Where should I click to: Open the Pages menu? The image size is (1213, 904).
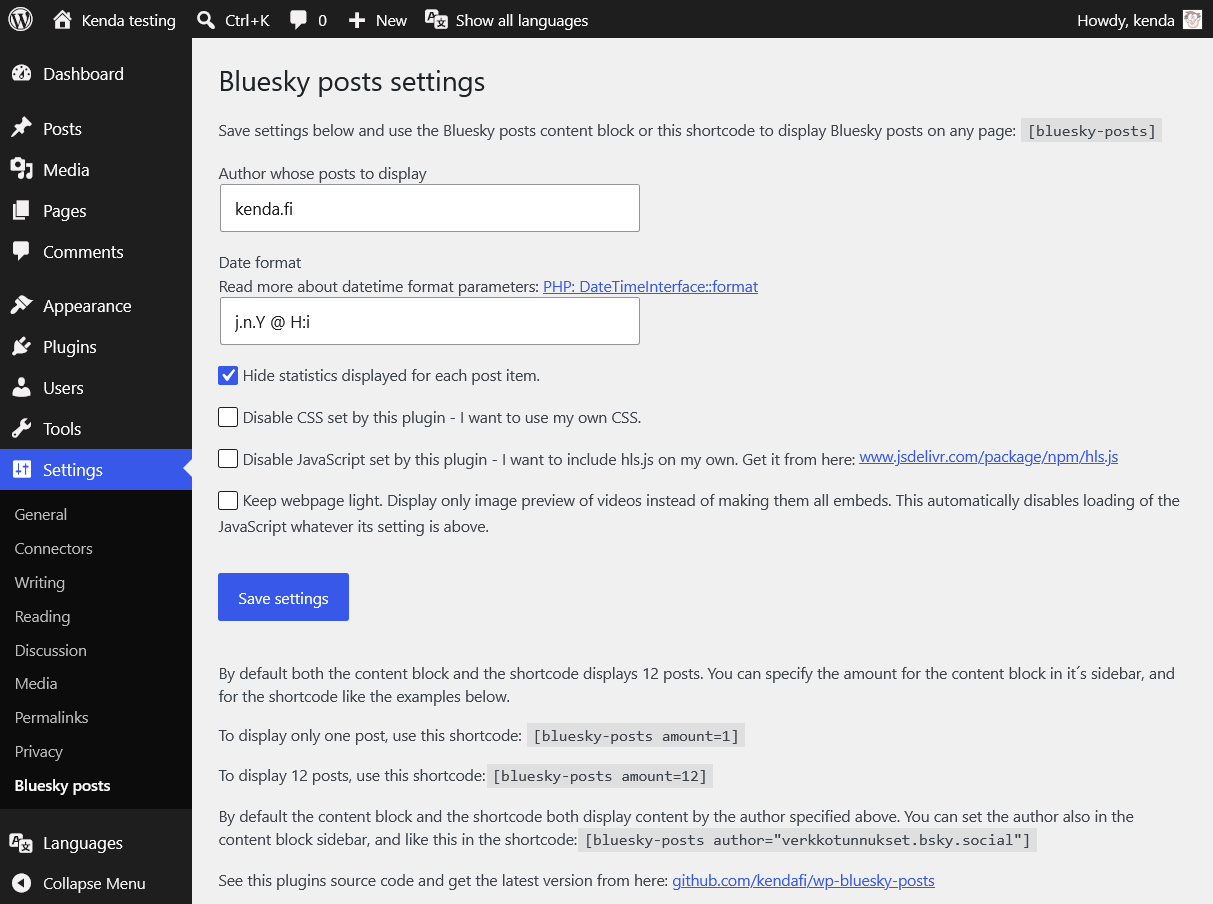96,210
